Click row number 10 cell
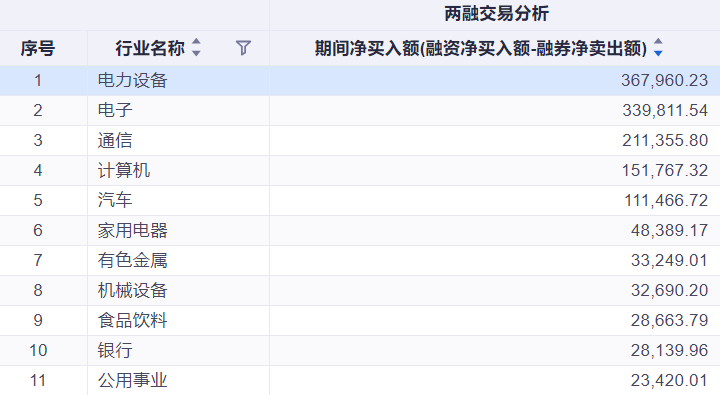Viewport: 720px width, 395px height. (43, 350)
